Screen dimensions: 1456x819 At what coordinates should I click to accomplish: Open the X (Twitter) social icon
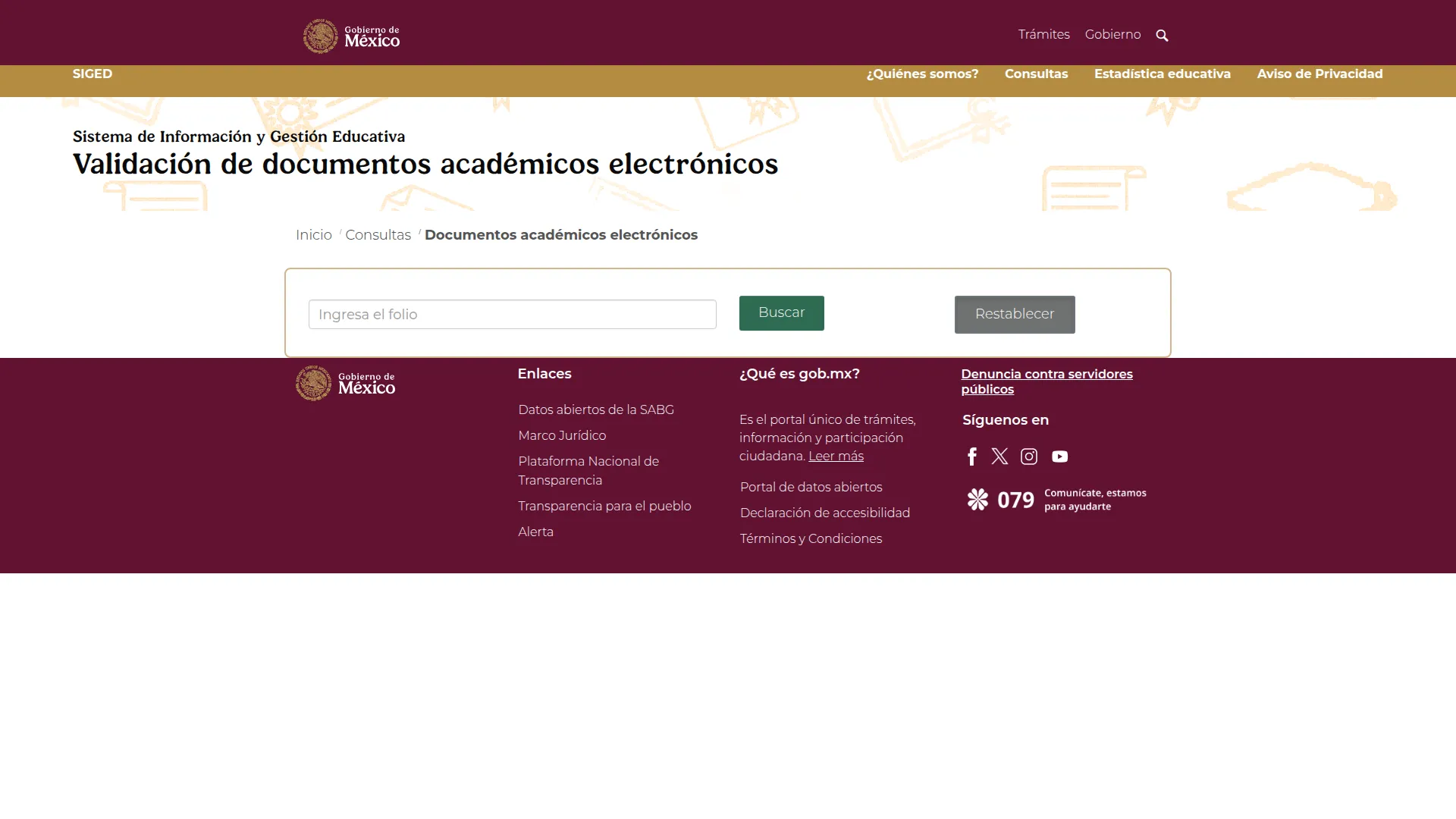pos(999,456)
